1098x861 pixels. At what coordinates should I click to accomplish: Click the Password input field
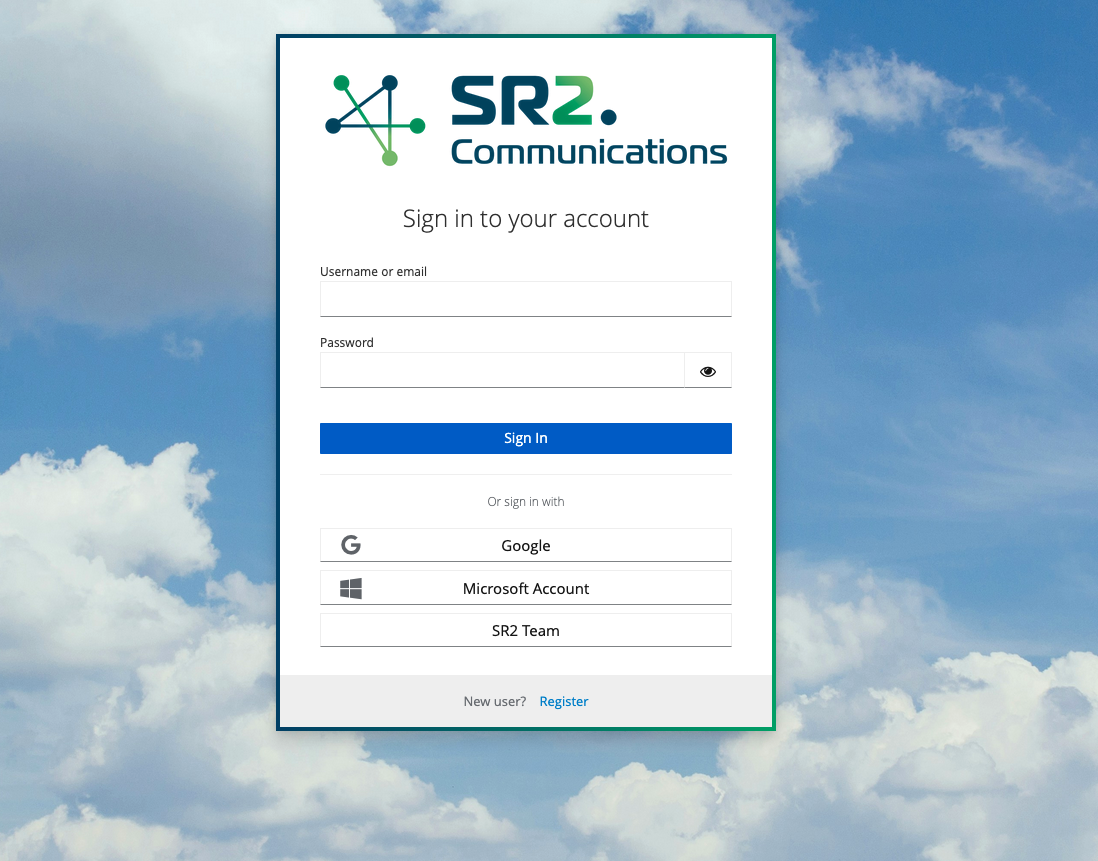500,370
